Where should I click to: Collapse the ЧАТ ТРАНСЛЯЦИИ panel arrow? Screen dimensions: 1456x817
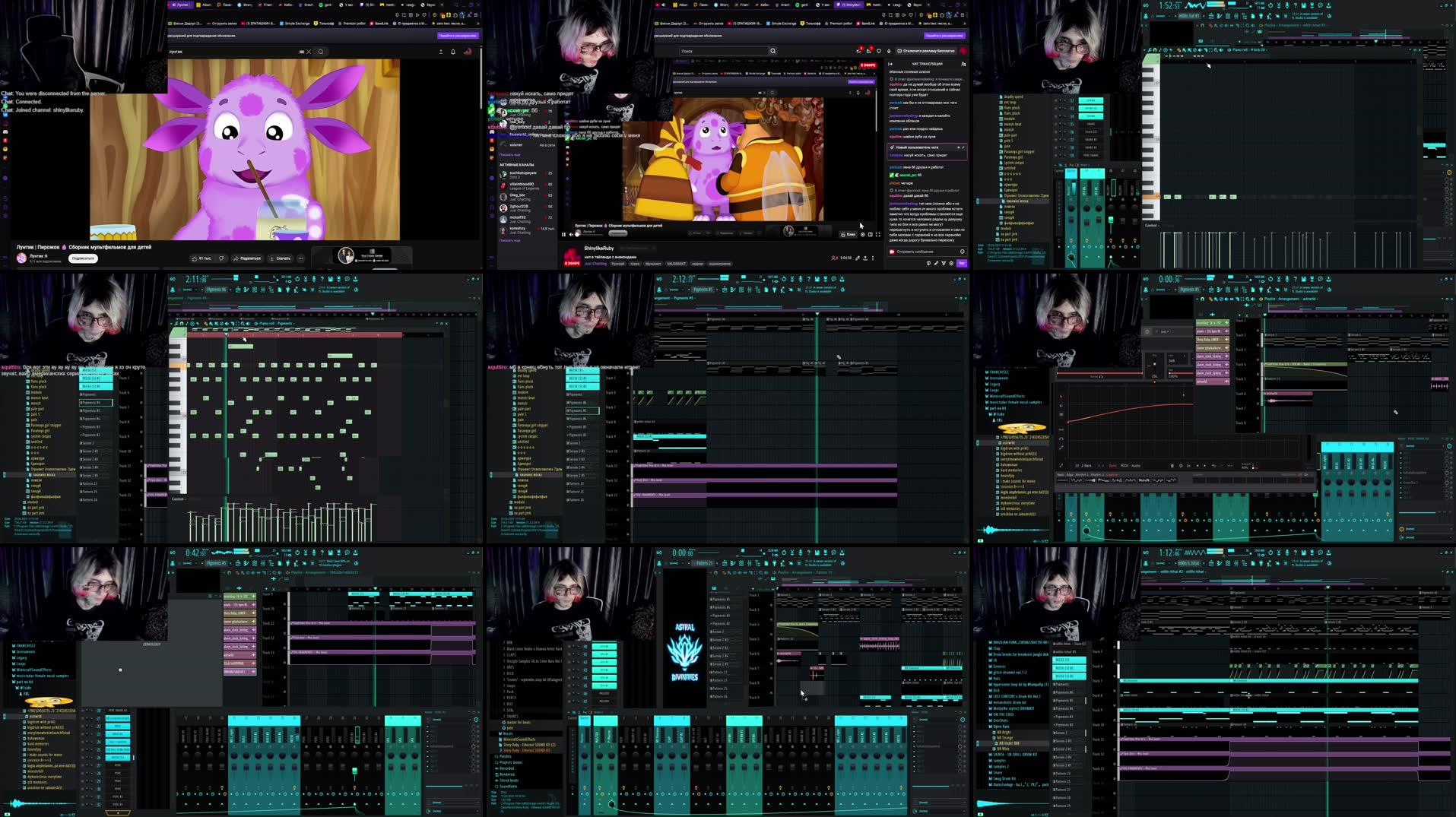pos(890,64)
